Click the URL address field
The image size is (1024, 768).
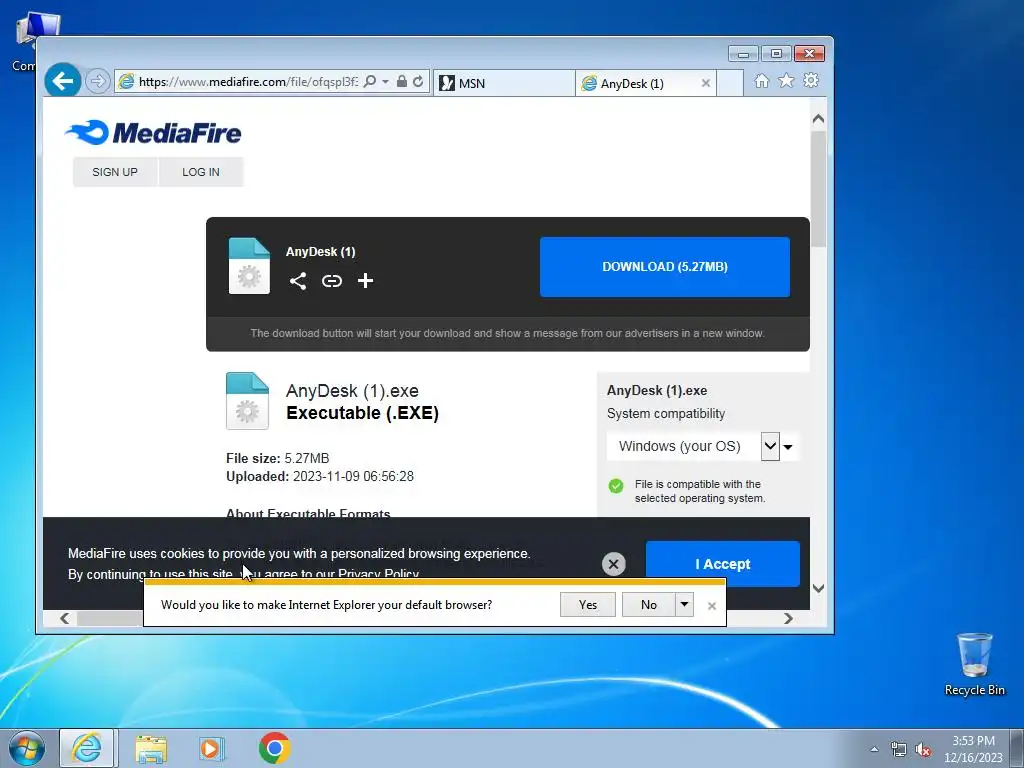coord(248,82)
